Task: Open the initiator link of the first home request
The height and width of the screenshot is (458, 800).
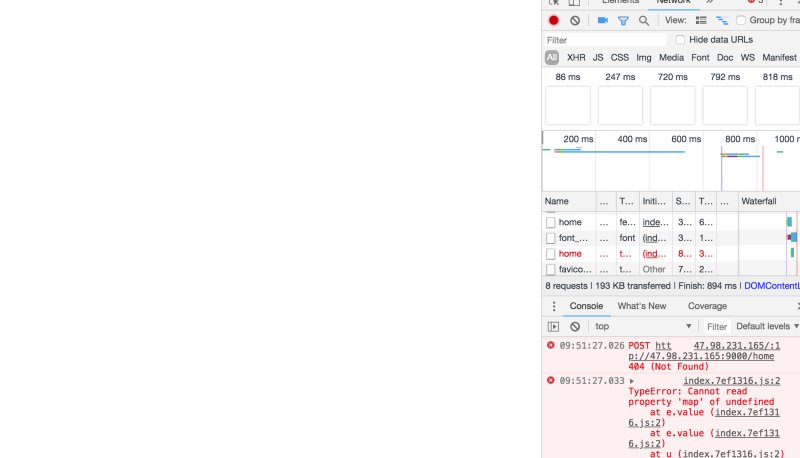Action: (655, 222)
